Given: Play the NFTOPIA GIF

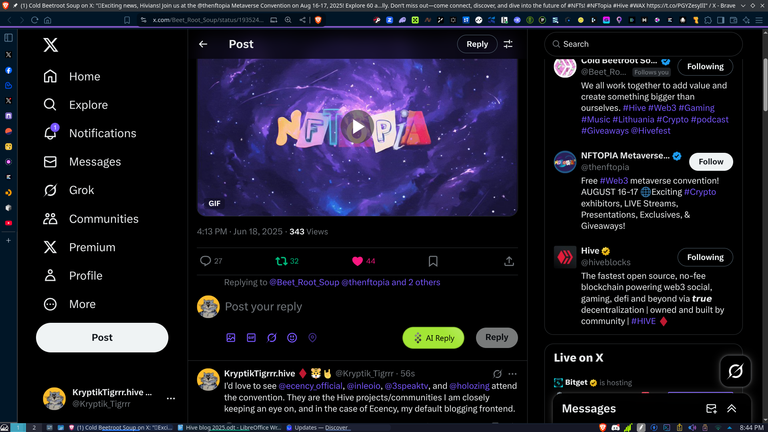Looking at the screenshot, I should point(357,127).
